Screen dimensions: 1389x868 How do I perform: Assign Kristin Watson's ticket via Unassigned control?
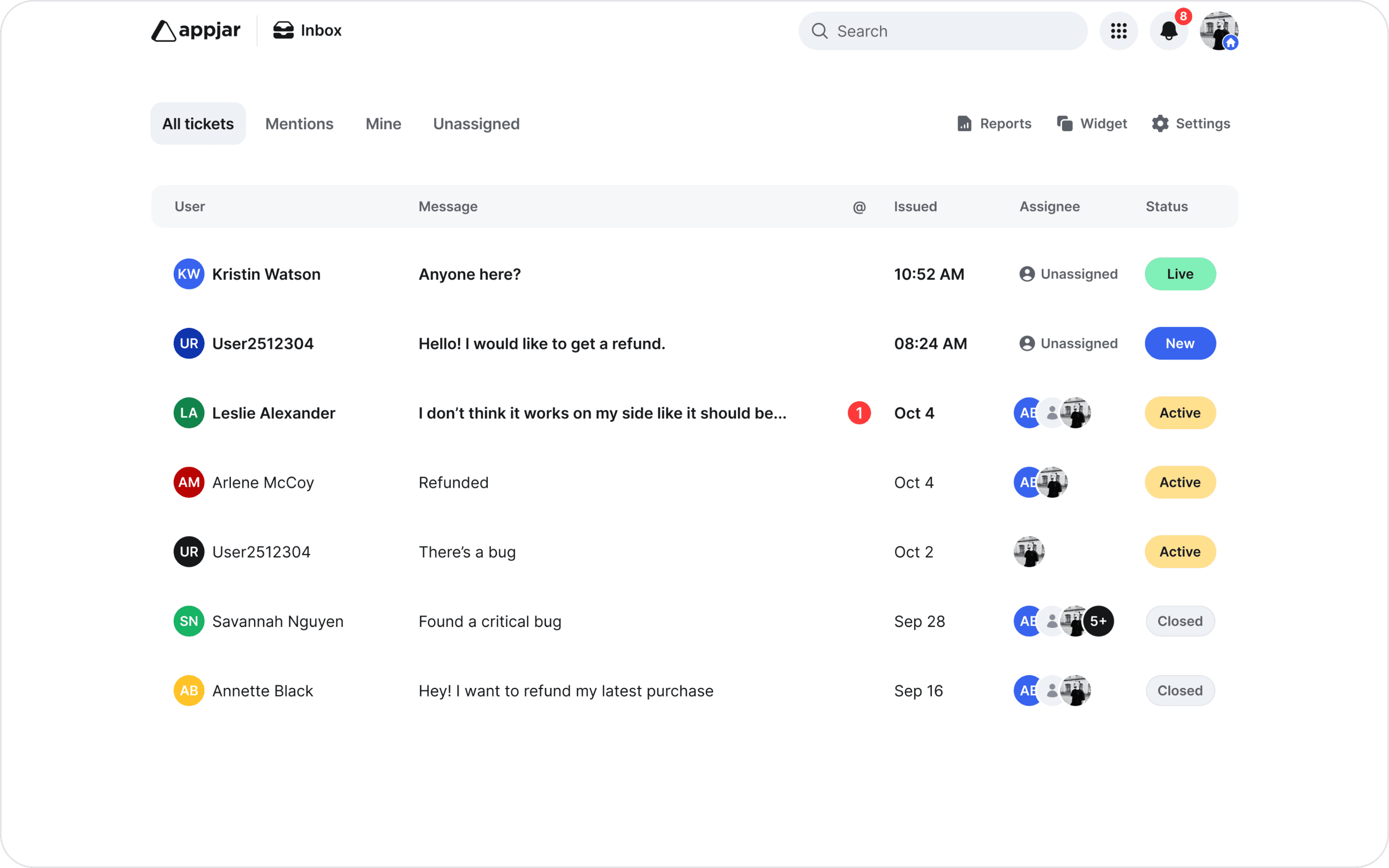pos(1067,274)
